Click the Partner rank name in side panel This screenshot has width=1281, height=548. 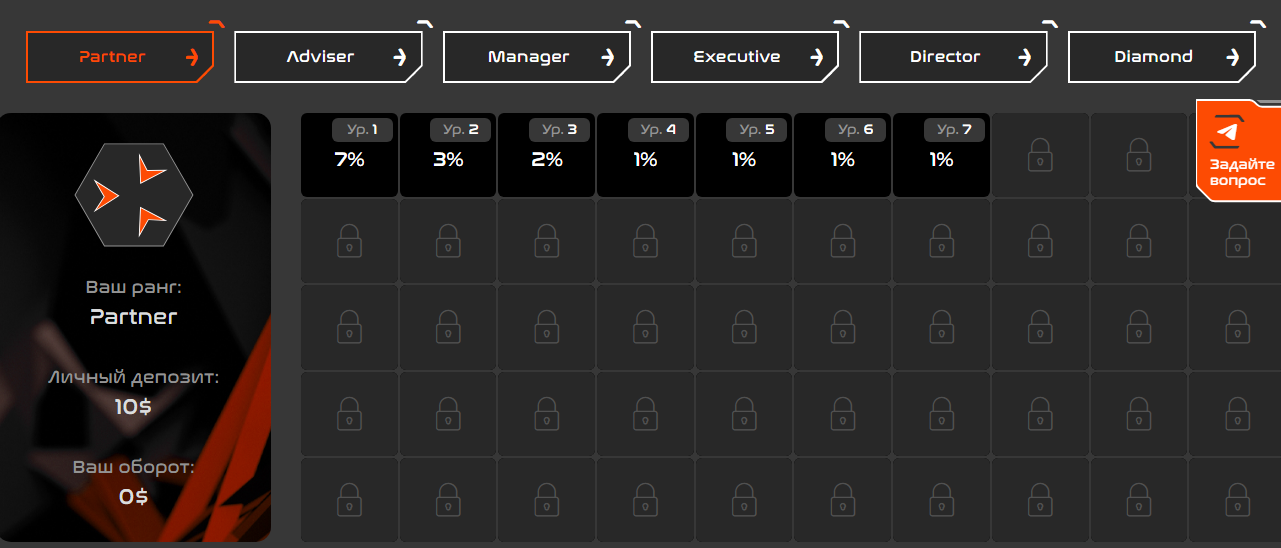[x=134, y=317]
